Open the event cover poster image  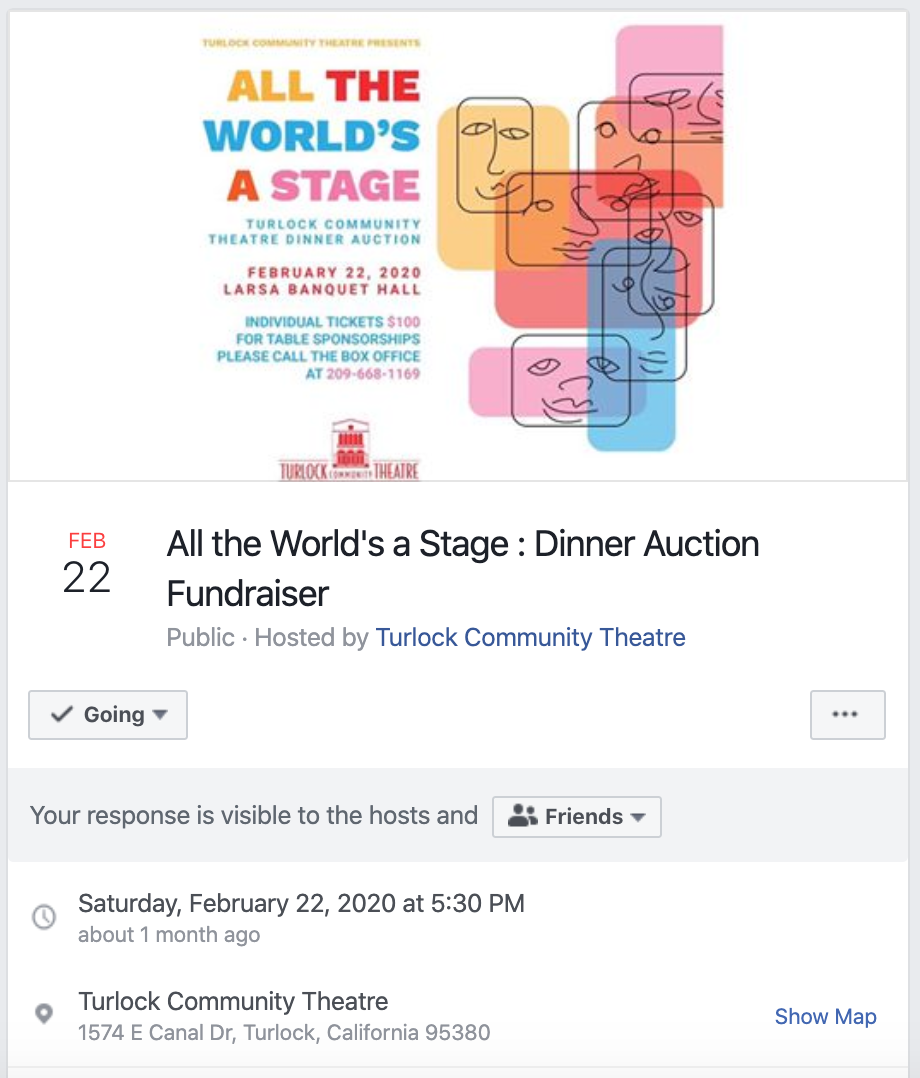coord(459,246)
